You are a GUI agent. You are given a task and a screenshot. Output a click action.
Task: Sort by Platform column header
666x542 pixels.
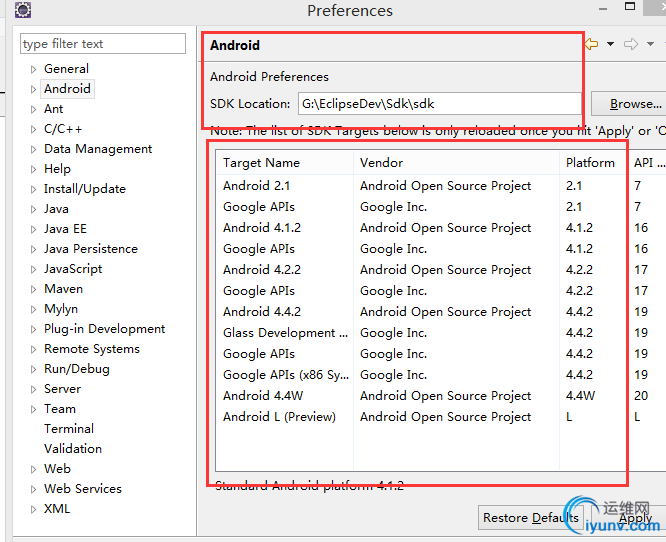pos(593,163)
